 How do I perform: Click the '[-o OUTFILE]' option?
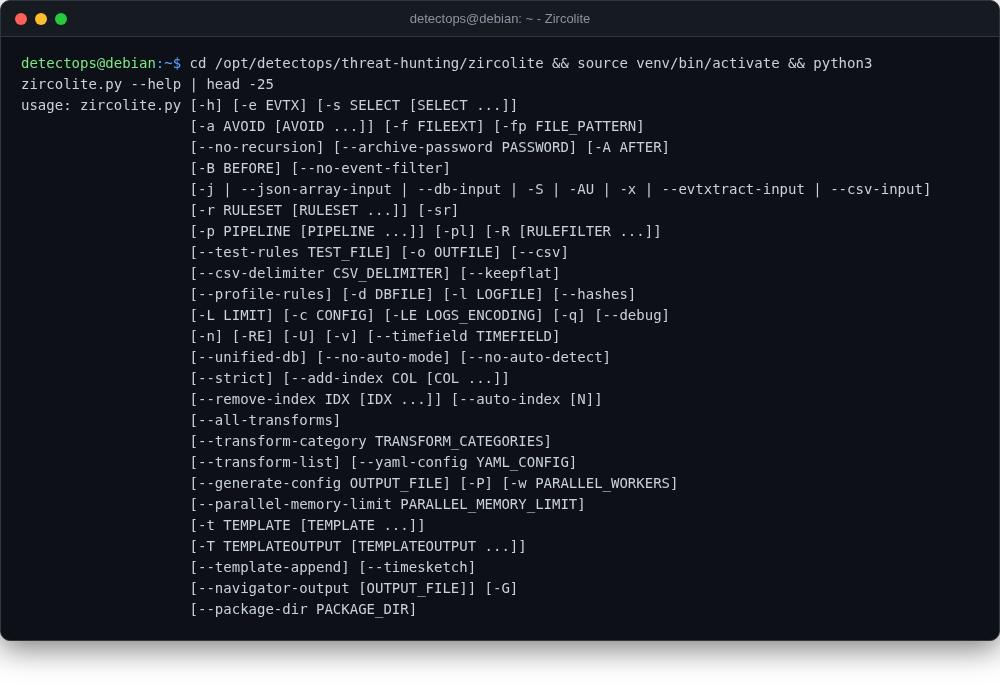click(x=451, y=253)
